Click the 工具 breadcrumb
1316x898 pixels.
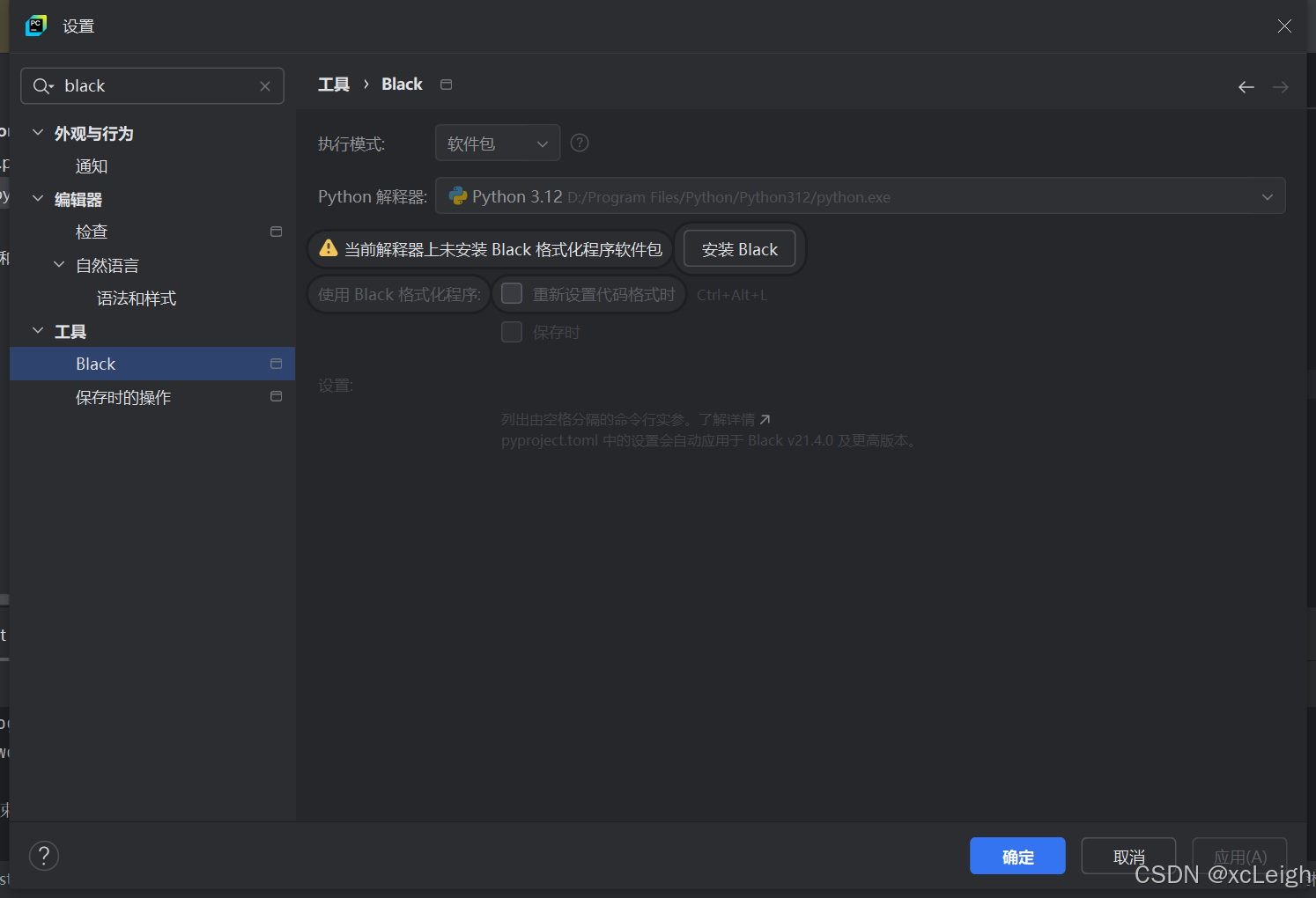(x=334, y=85)
